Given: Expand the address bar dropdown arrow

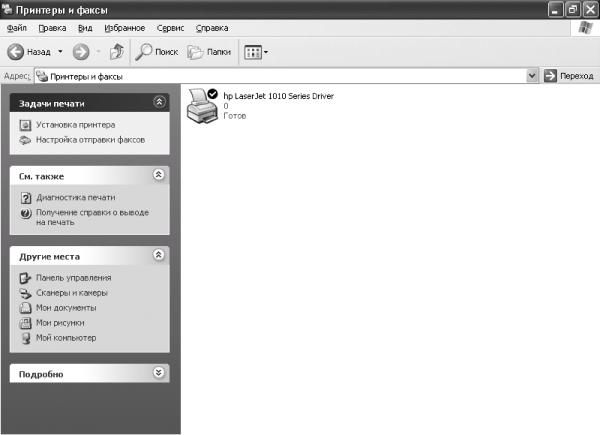Looking at the screenshot, I should (532, 76).
